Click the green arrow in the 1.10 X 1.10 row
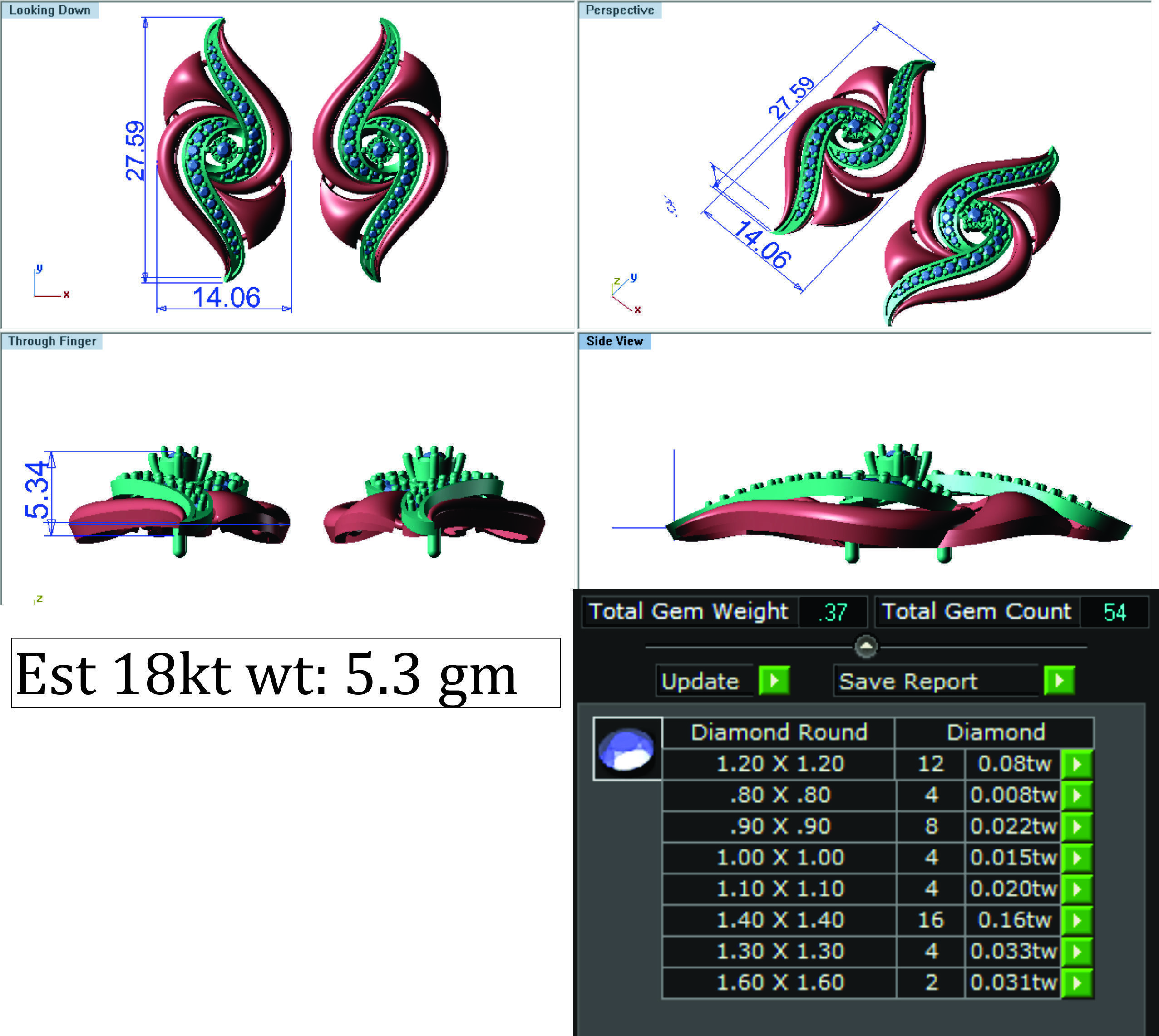 (x=1076, y=889)
